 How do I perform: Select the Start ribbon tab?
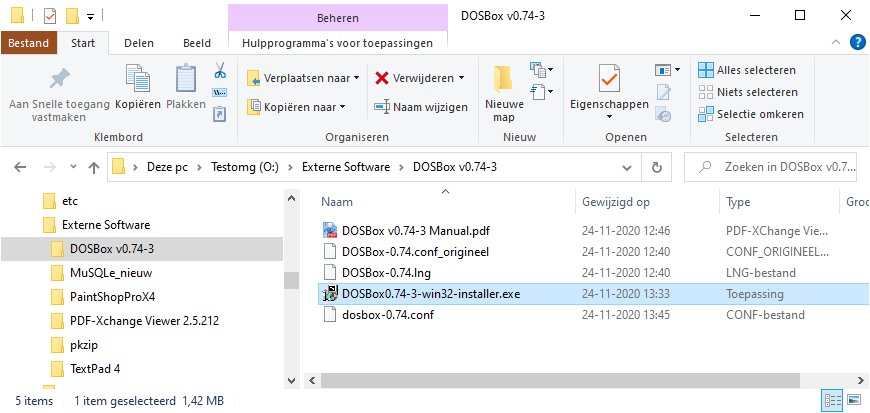[x=83, y=43]
